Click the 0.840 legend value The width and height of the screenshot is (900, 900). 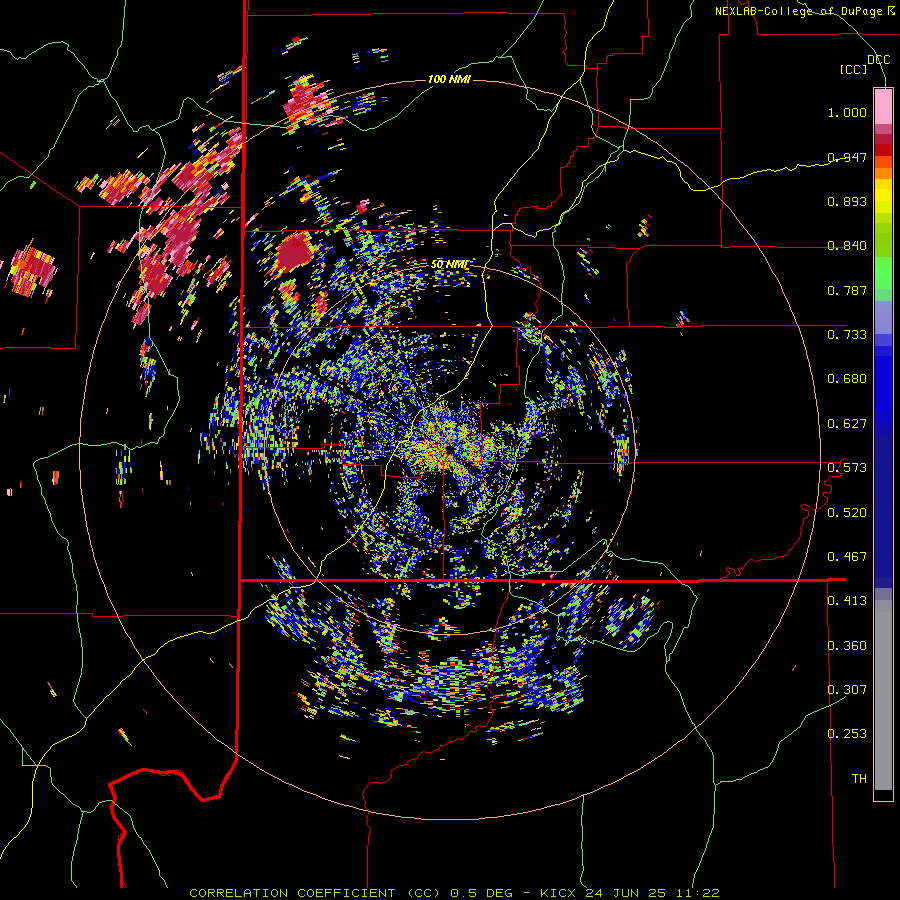click(x=847, y=245)
